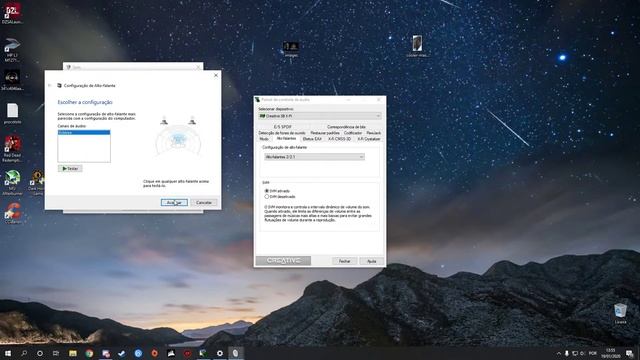Go back with the arrow in Configuração de Alto-Falante

(x=50, y=85)
